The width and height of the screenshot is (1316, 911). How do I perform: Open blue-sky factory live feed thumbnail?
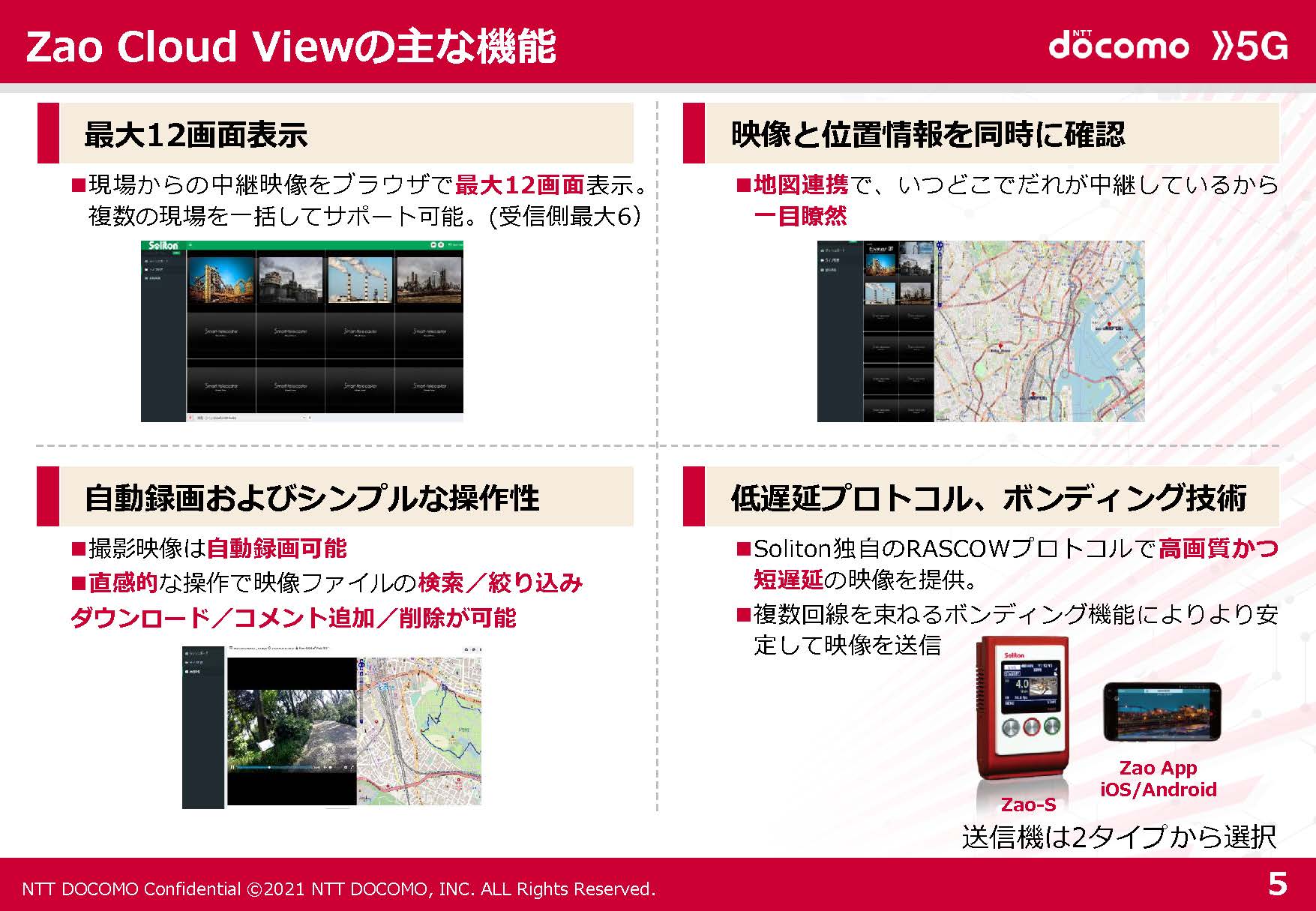tap(221, 280)
